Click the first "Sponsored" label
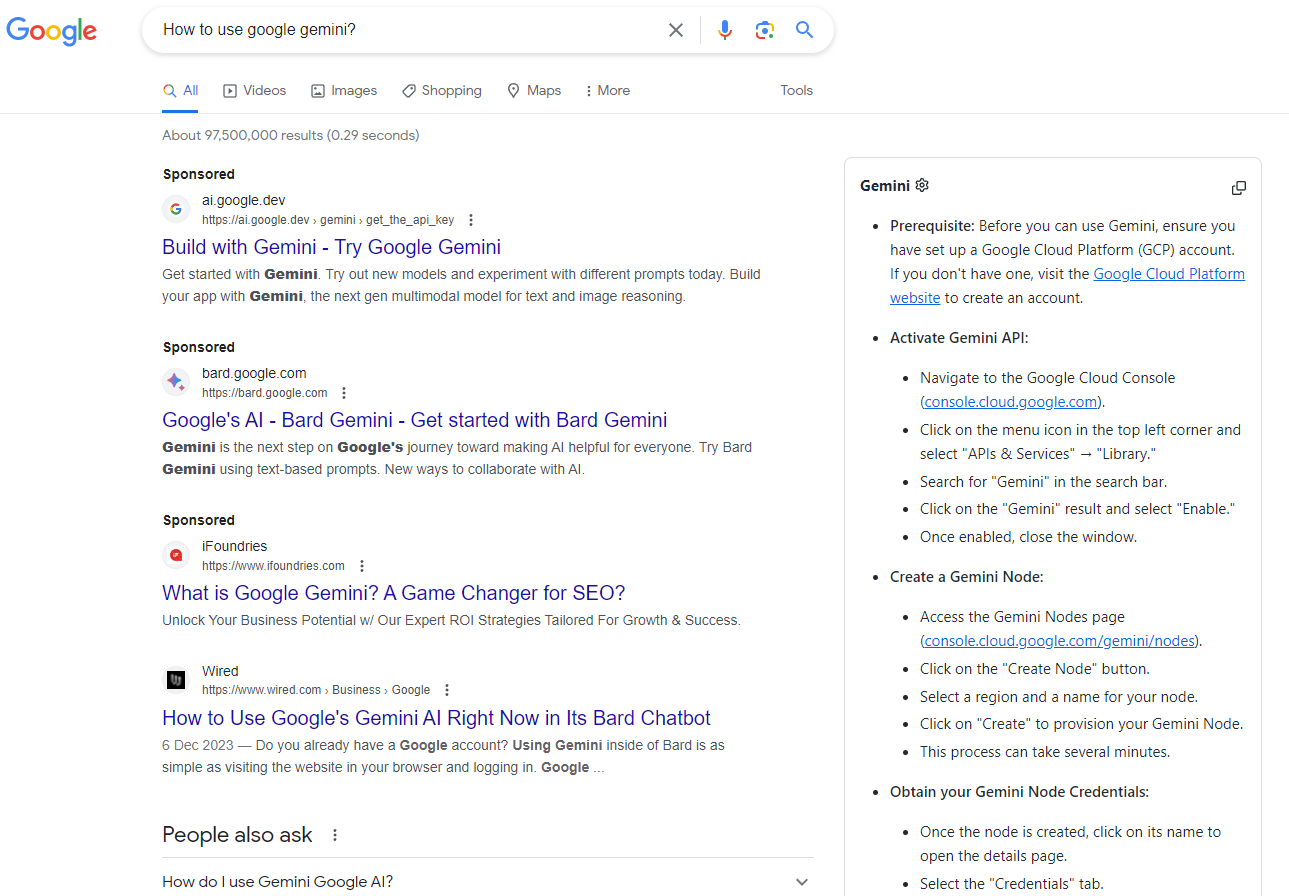Viewport: 1289px width, 896px height. tap(199, 174)
